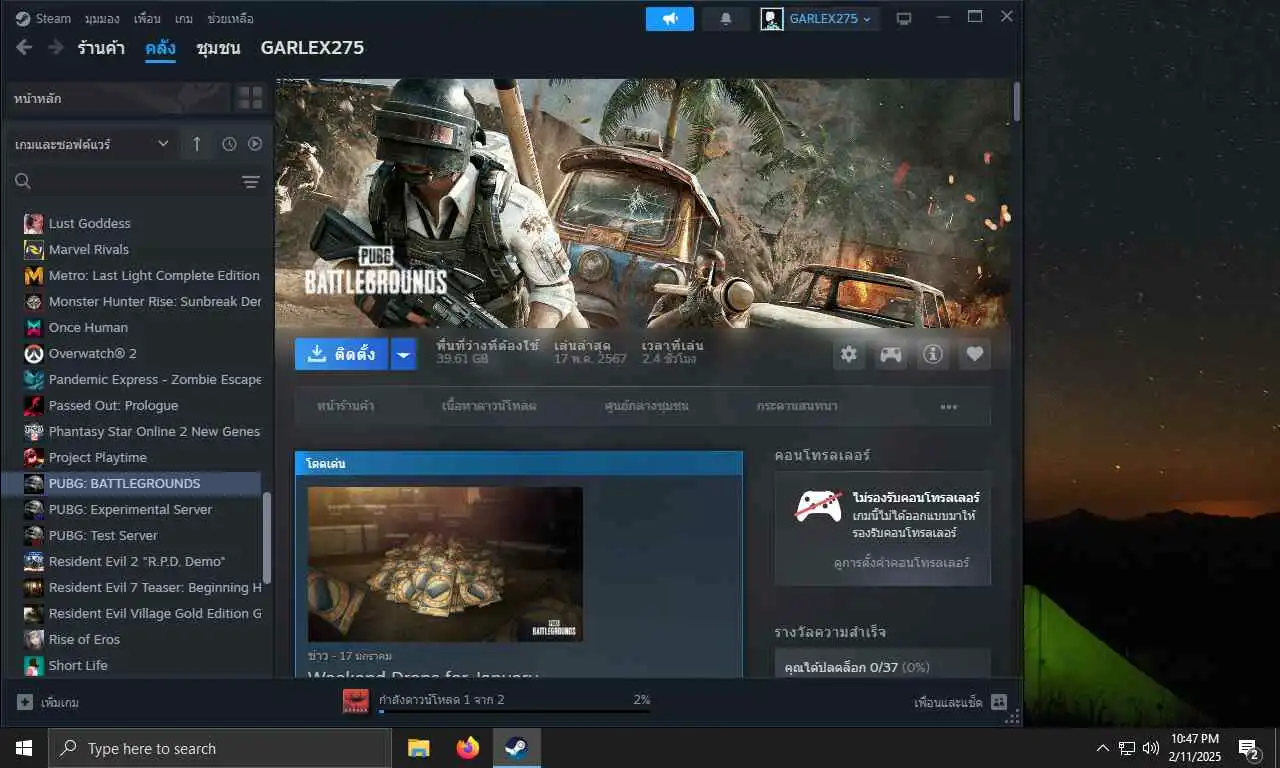Image resolution: width=1280 pixels, height=768 pixels.
Task: Open Firefox from the Windows taskbar
Action: [x=467, y=748]
